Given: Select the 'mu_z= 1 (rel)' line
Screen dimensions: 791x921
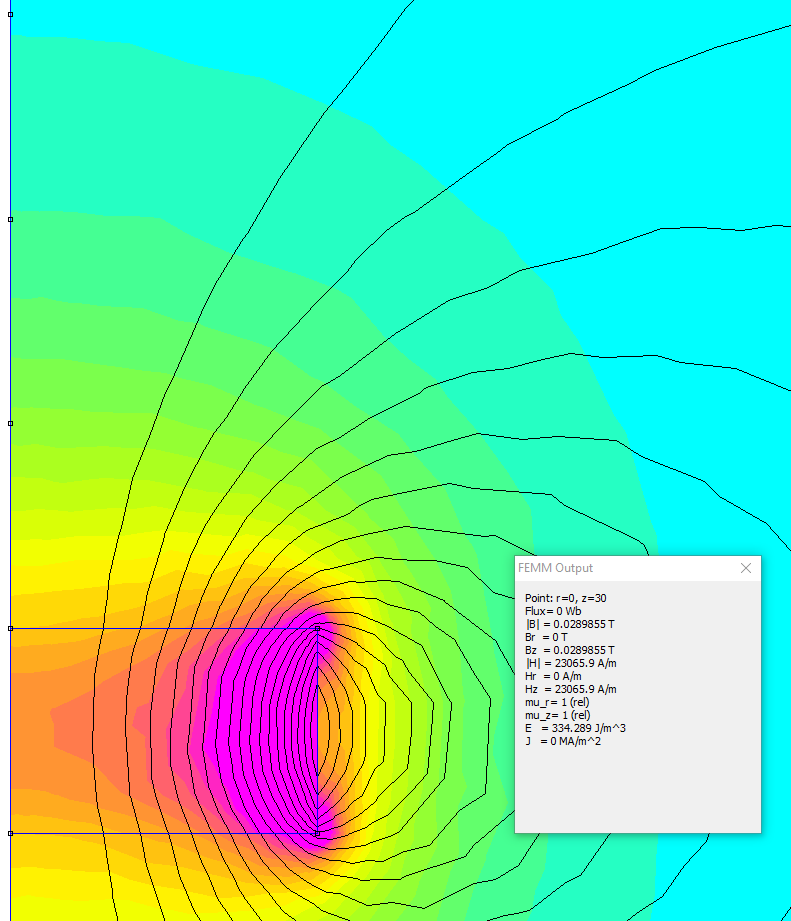Looking at the screenshot, I should 558,715.
